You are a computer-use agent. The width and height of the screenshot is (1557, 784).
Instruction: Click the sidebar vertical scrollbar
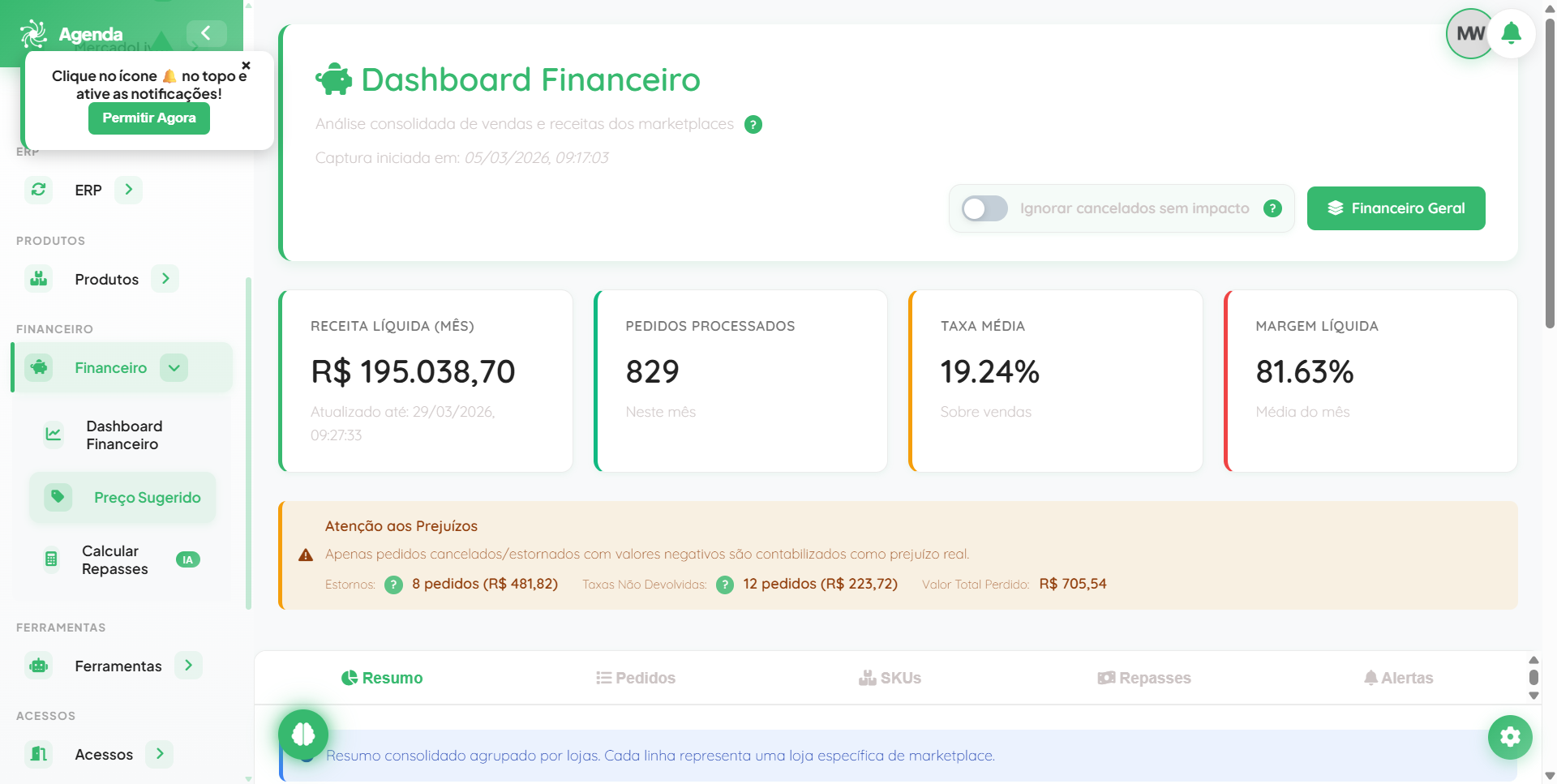[248, 443]
